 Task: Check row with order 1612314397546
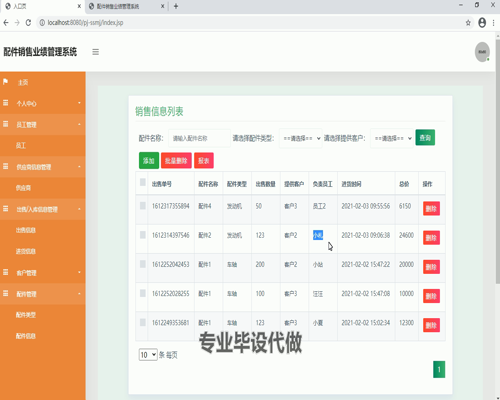[143, 235]
